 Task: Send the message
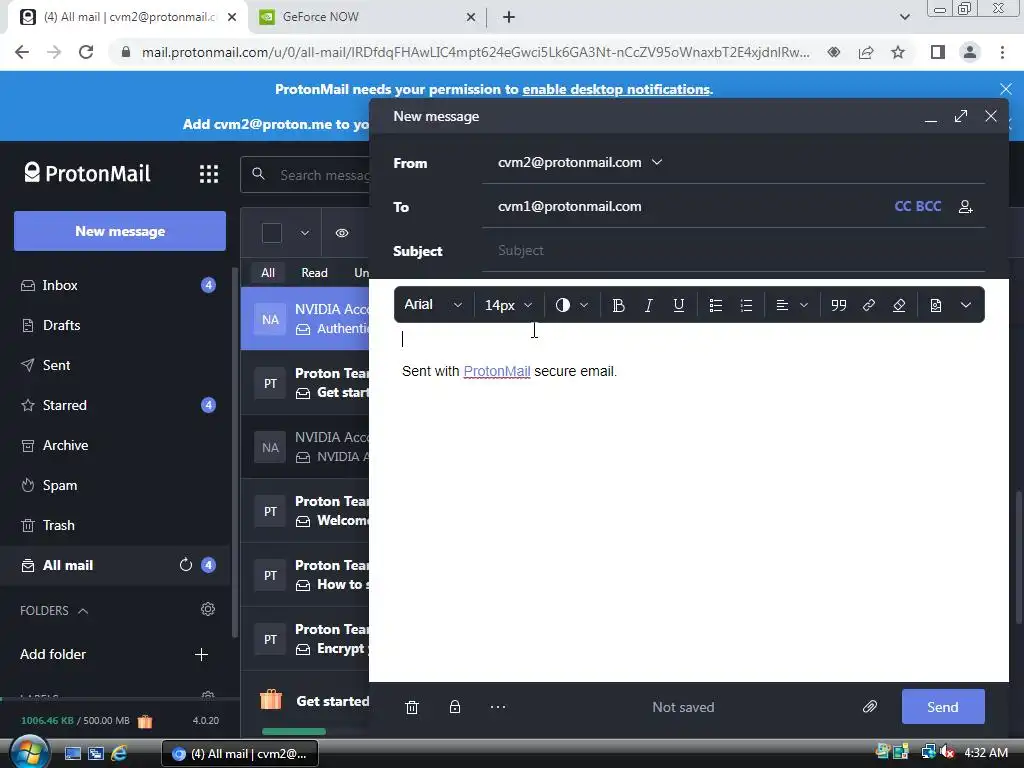(x=943, y=707)
